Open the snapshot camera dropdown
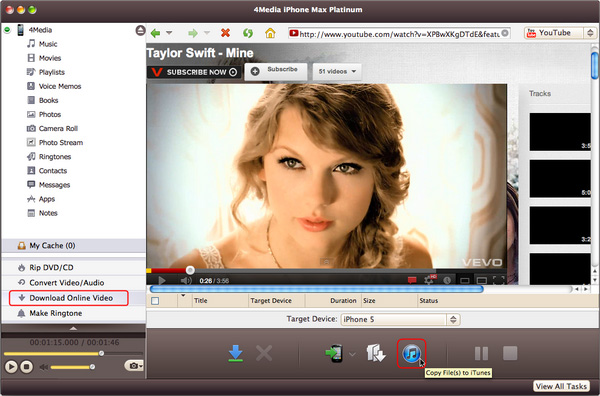This screenshot has width=600, height=396. 134,366
